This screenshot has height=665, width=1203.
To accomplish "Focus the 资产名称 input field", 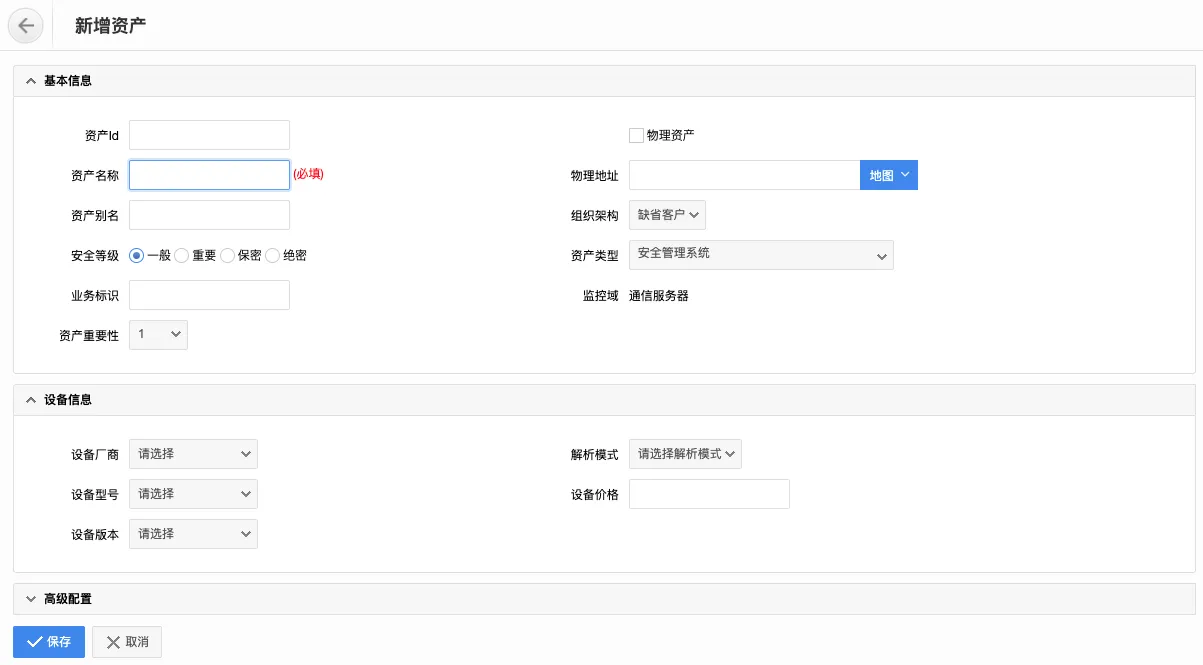I will pyautogui.click(x=209, y=175).
